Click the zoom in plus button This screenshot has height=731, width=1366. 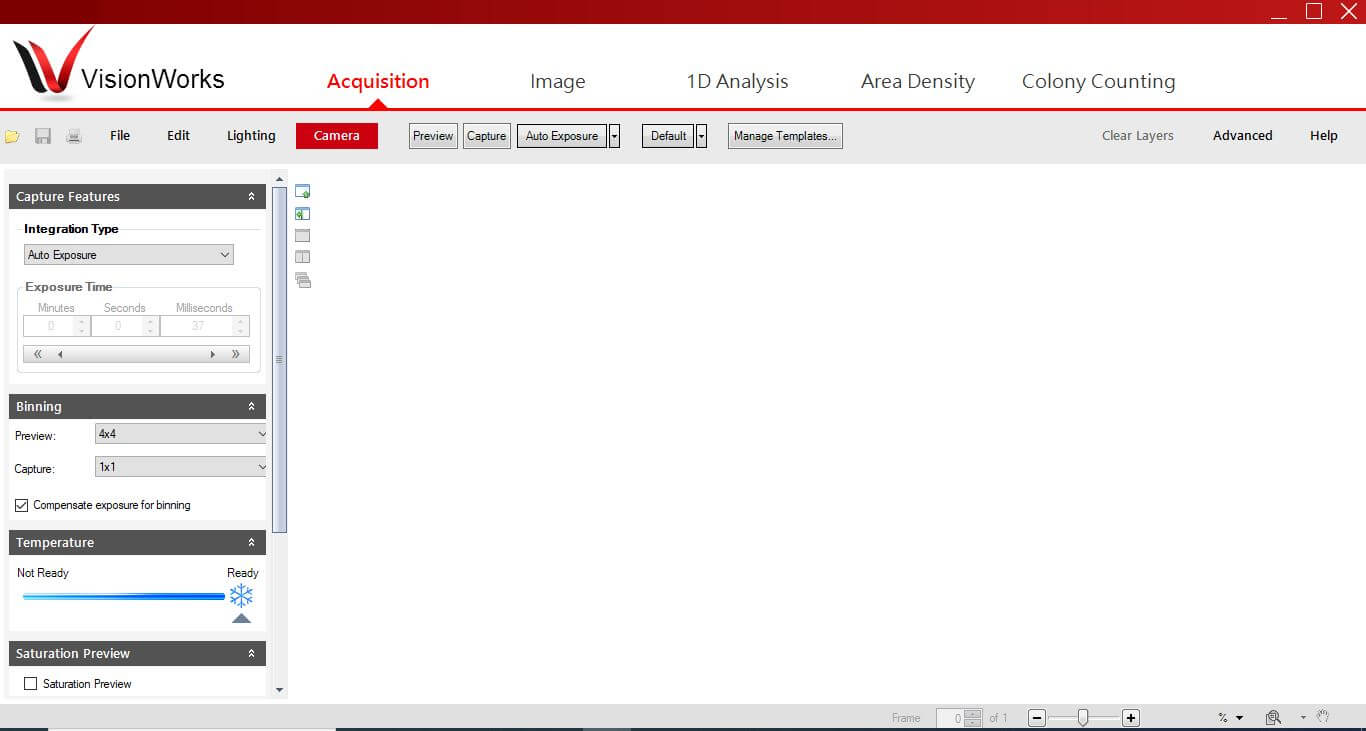[1130, 718]
